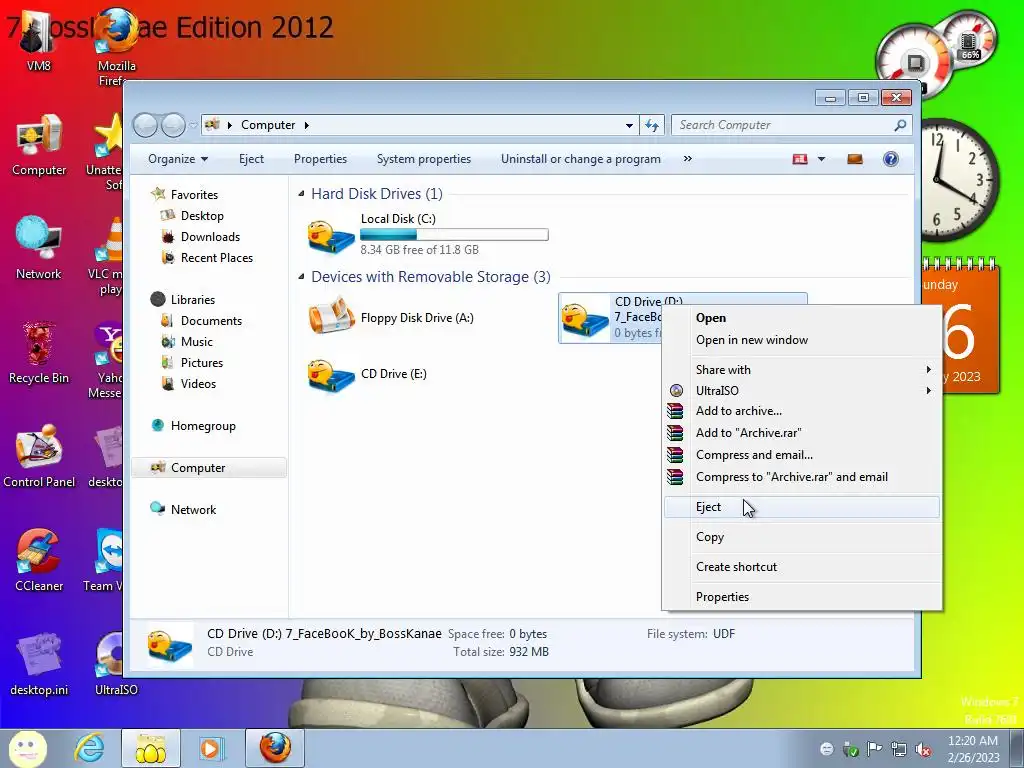
Task: Choose Add to "Archive.rar" option
Action: pos(802,432)
